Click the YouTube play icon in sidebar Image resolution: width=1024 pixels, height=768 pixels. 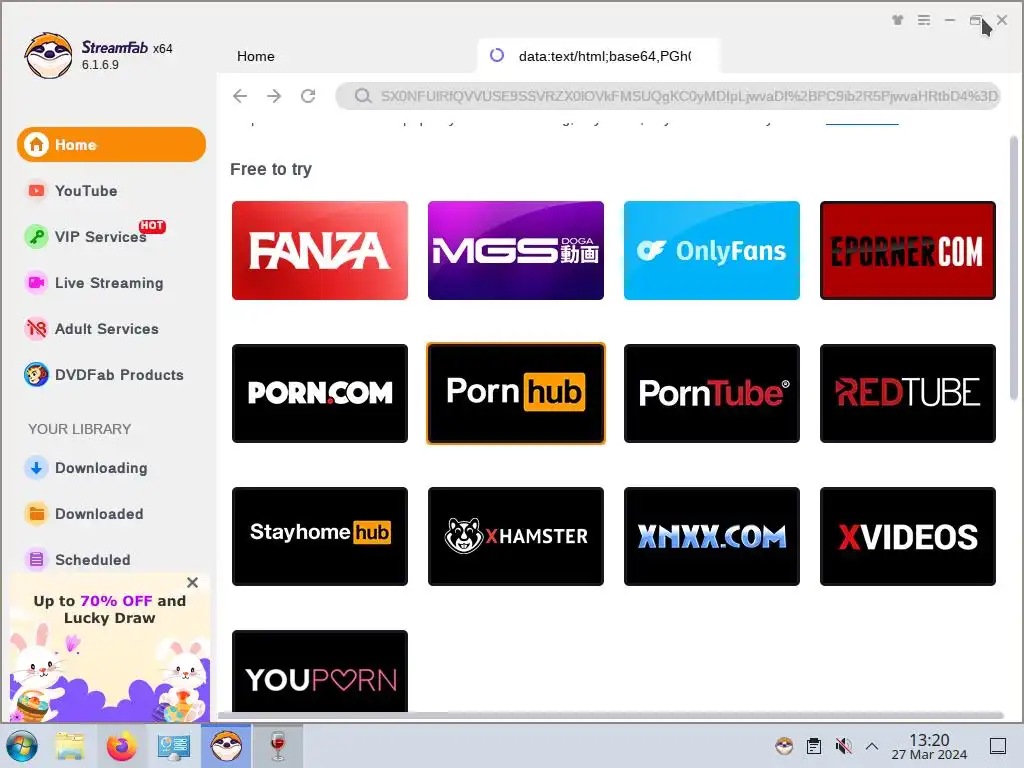pyautogui.click(x=37, y=191)
